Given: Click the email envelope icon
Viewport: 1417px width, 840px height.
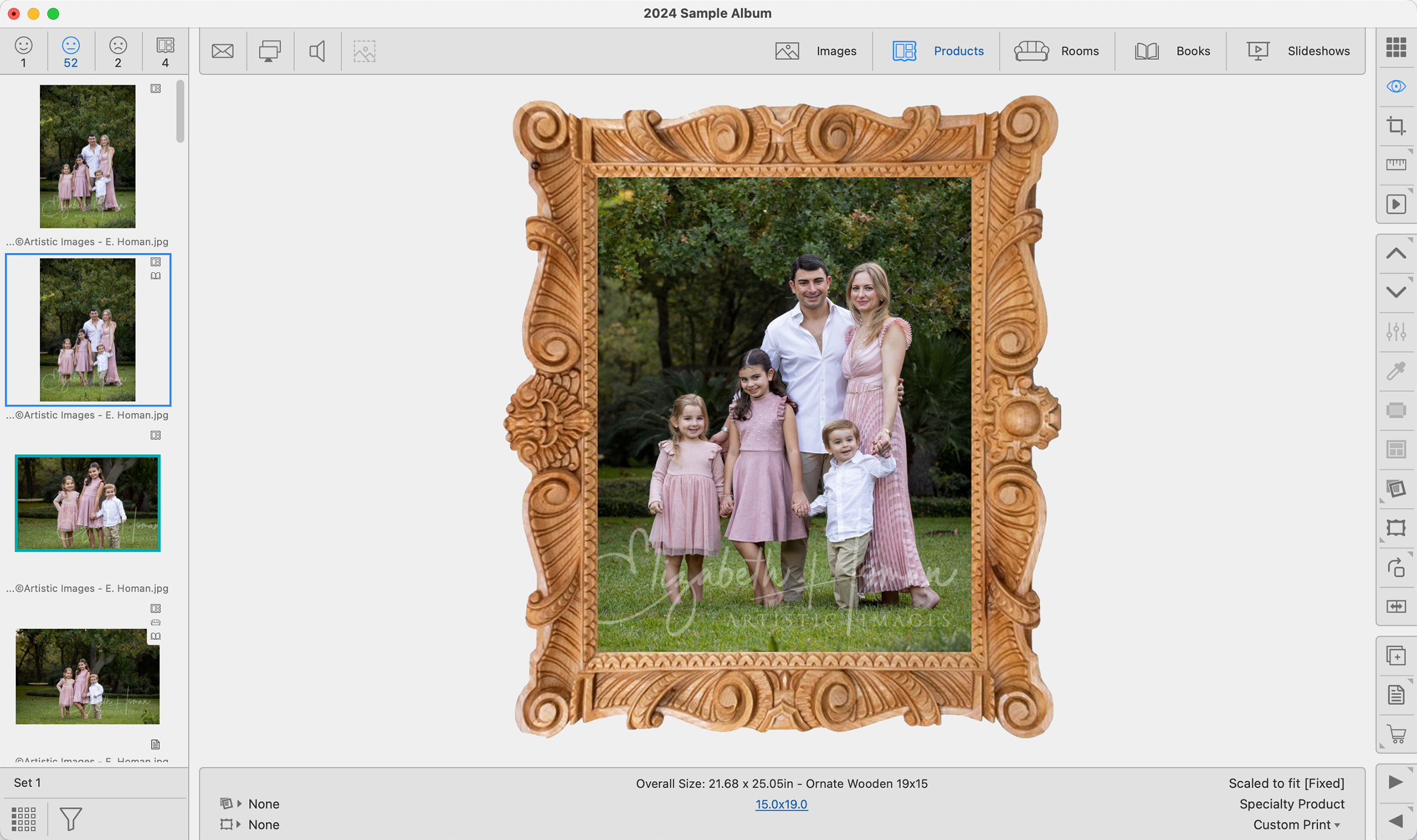Looking at the screenshot, I should point(222,52).
